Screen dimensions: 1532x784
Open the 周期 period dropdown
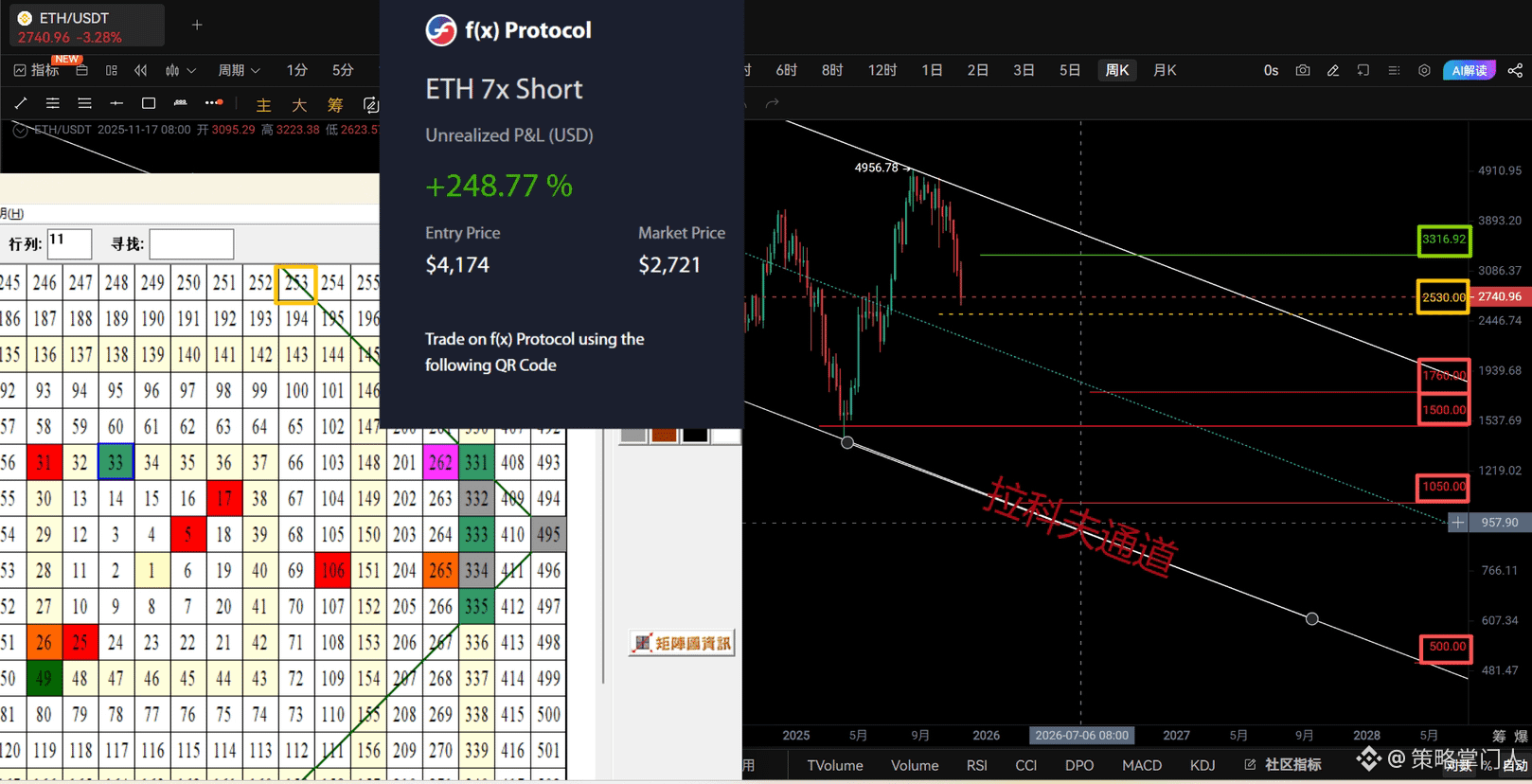point(239,70)
